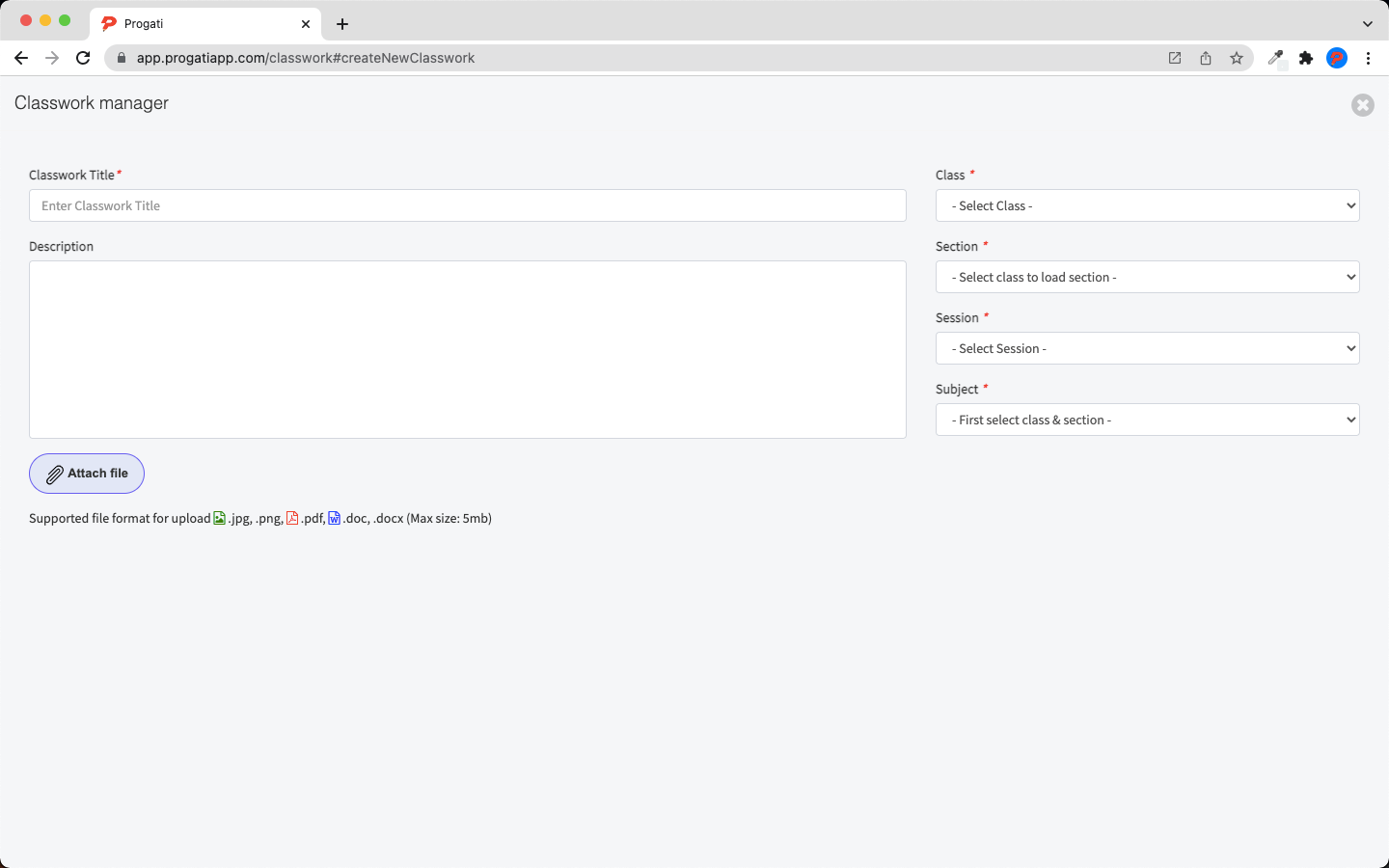Open the Select Session dropdown
Screen dimensions: 1389x868
(x=1148, y=348)
